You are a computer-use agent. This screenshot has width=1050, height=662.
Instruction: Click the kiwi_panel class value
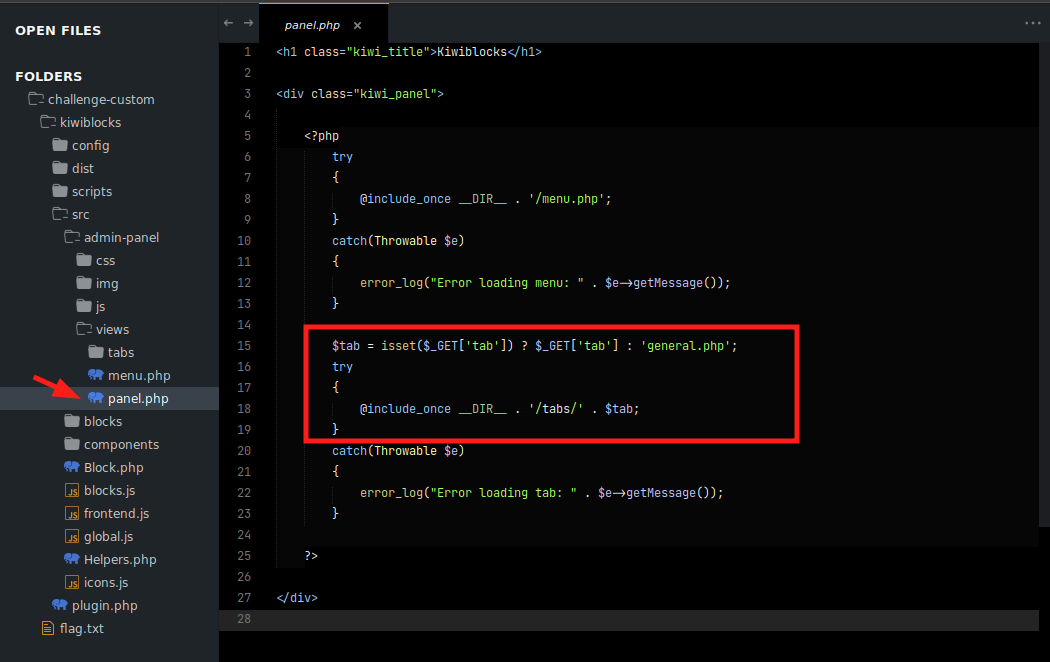point(395,94)
